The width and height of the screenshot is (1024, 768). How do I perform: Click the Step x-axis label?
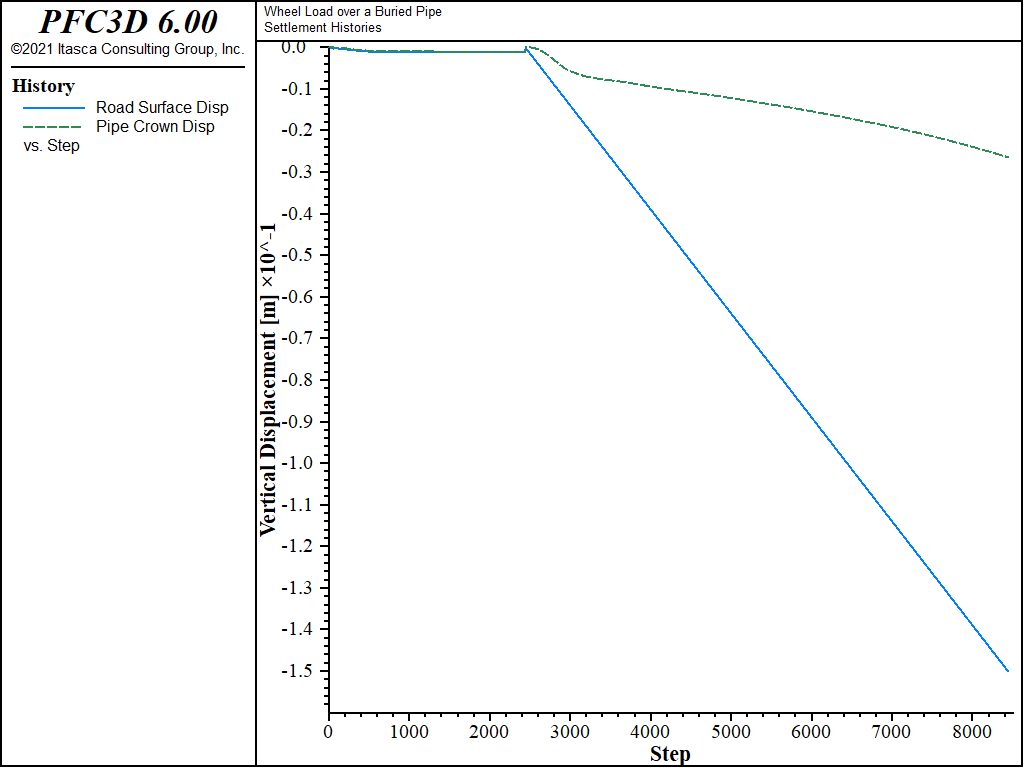point(670,755)
